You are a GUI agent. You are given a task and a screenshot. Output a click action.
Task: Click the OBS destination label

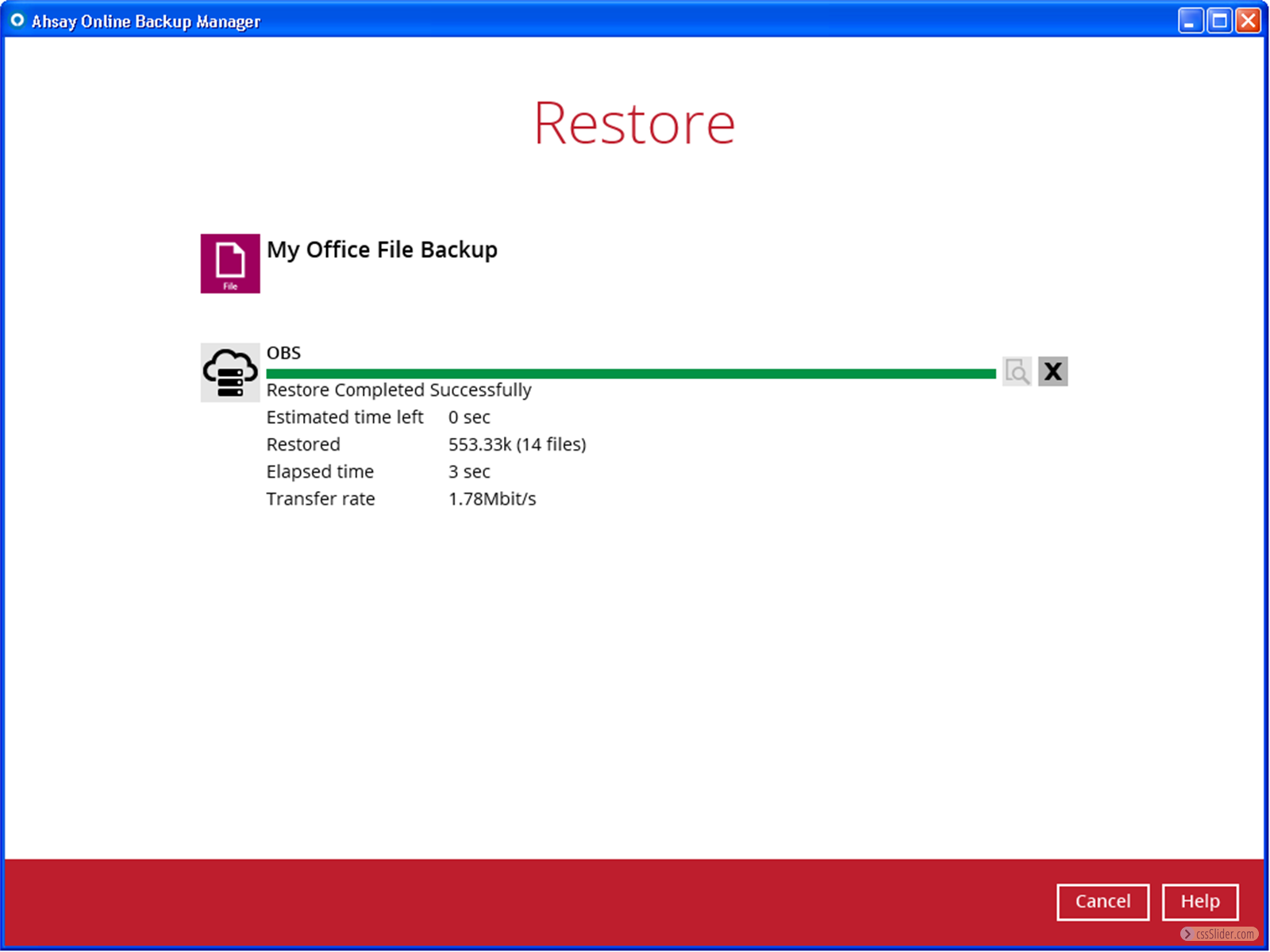point(283,353)
